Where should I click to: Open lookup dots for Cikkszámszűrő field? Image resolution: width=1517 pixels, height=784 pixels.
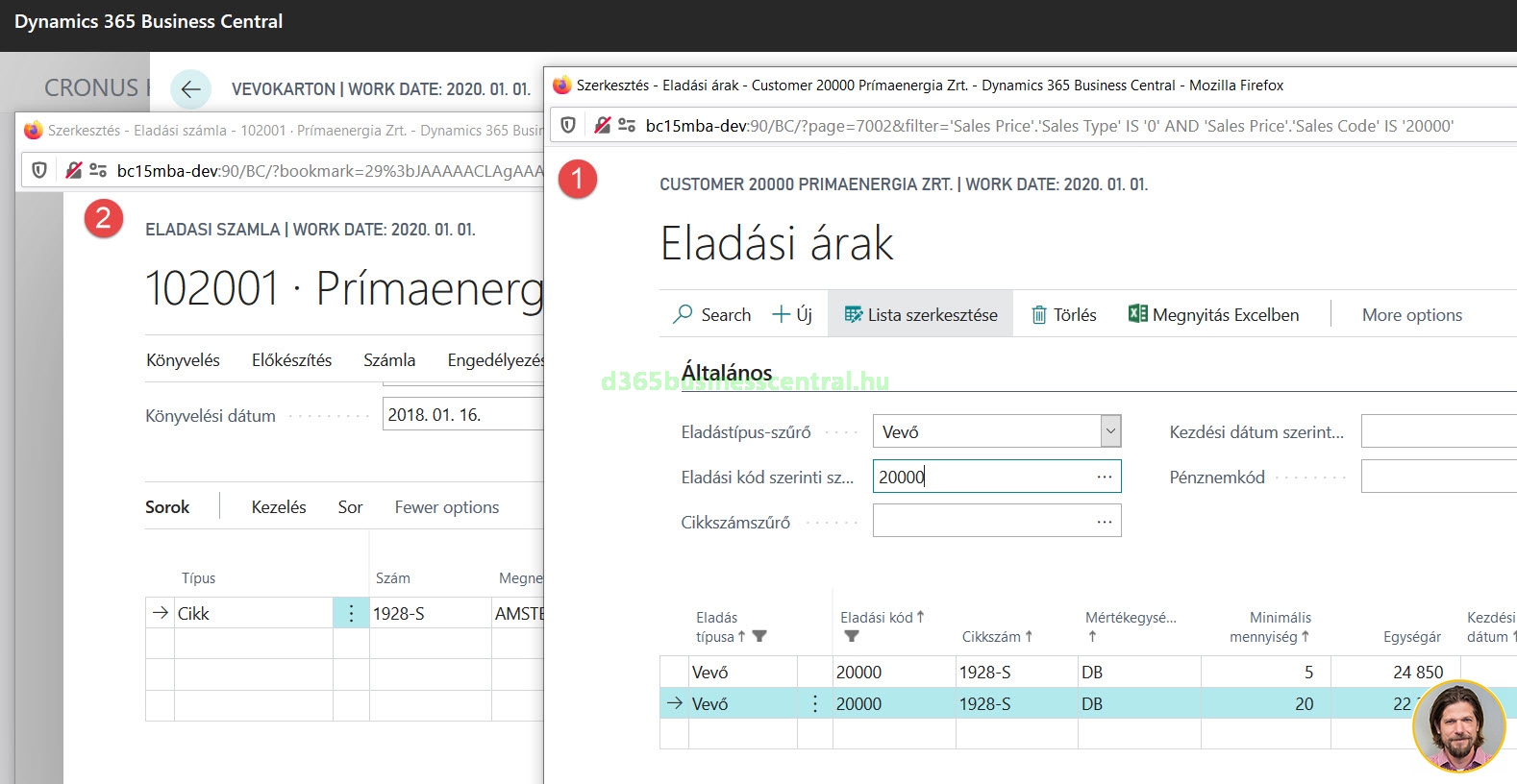coord(1104,522)
